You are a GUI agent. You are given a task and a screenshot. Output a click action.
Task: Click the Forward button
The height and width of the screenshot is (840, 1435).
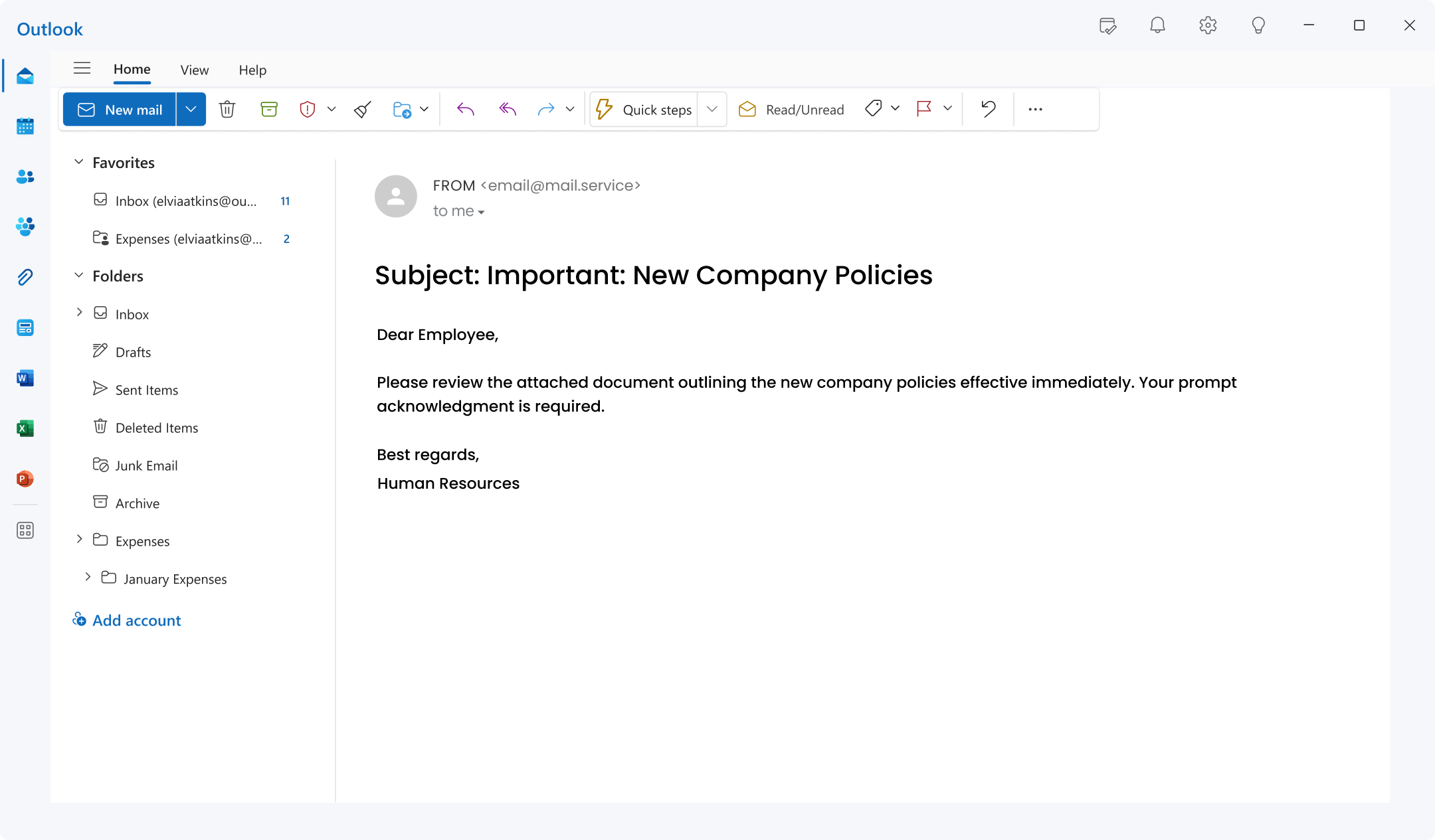(x=547, y=109)
